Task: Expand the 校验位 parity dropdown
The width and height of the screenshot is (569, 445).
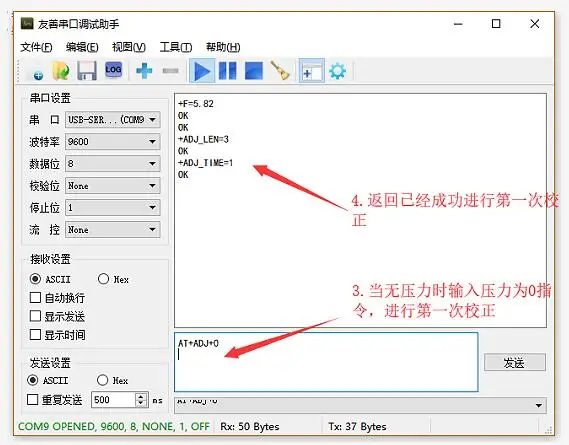Action: point(113,185)
